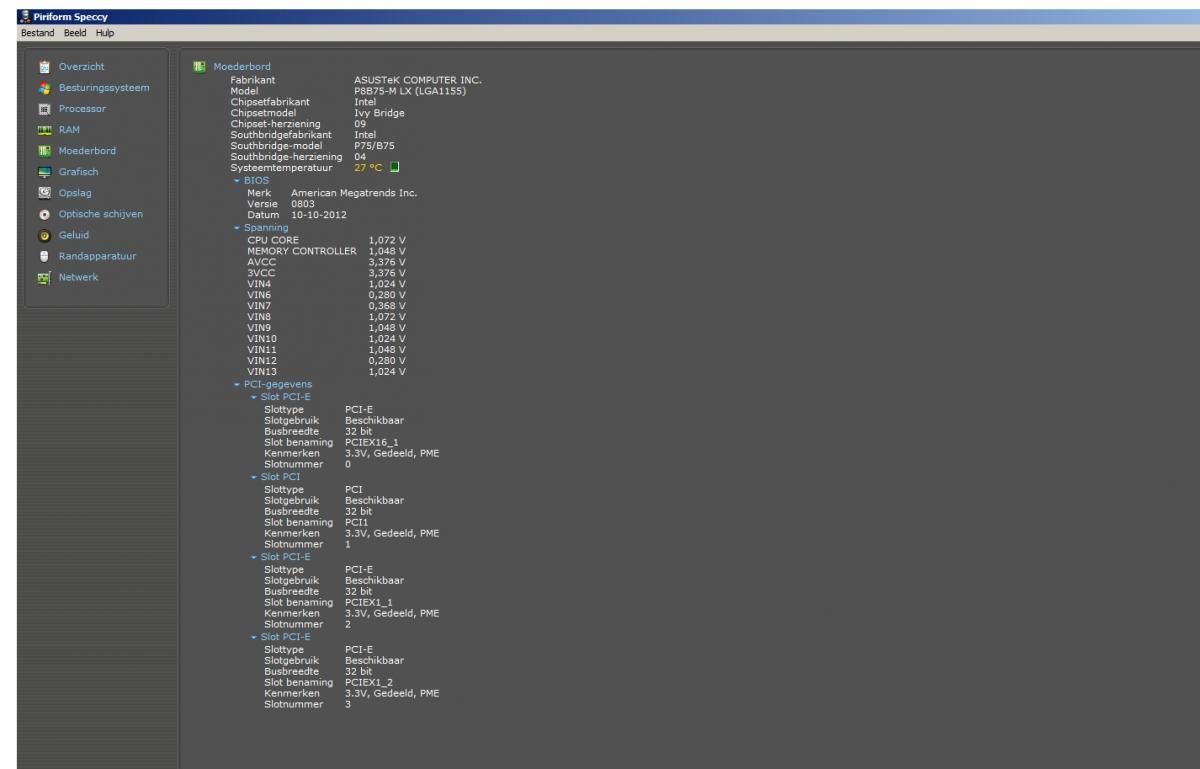Click the model value "P8B75-M LX (LGA1155)"
Viewport: 1200px width, 769px height.
pyautogui.click(x=410, y=90)
